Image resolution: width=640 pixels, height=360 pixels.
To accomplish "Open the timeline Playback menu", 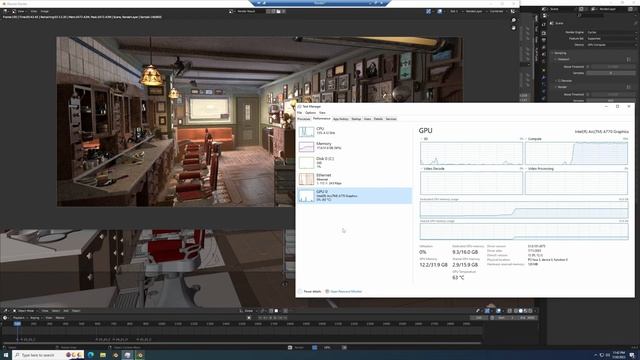I will [x=18, y=318].
